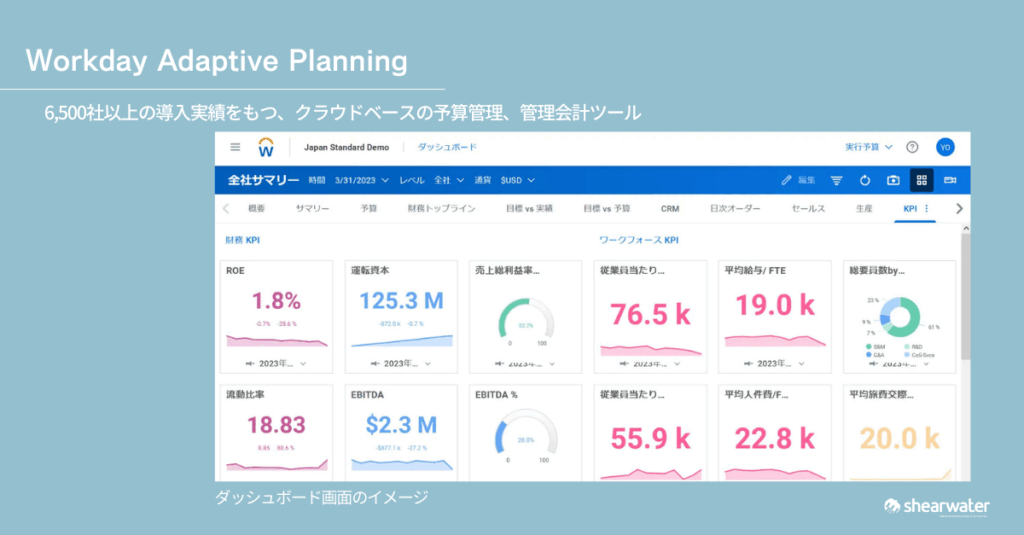Click the refresh icon in blue toolbar
Screen dimensions: 1024x535
coord(865,180)
